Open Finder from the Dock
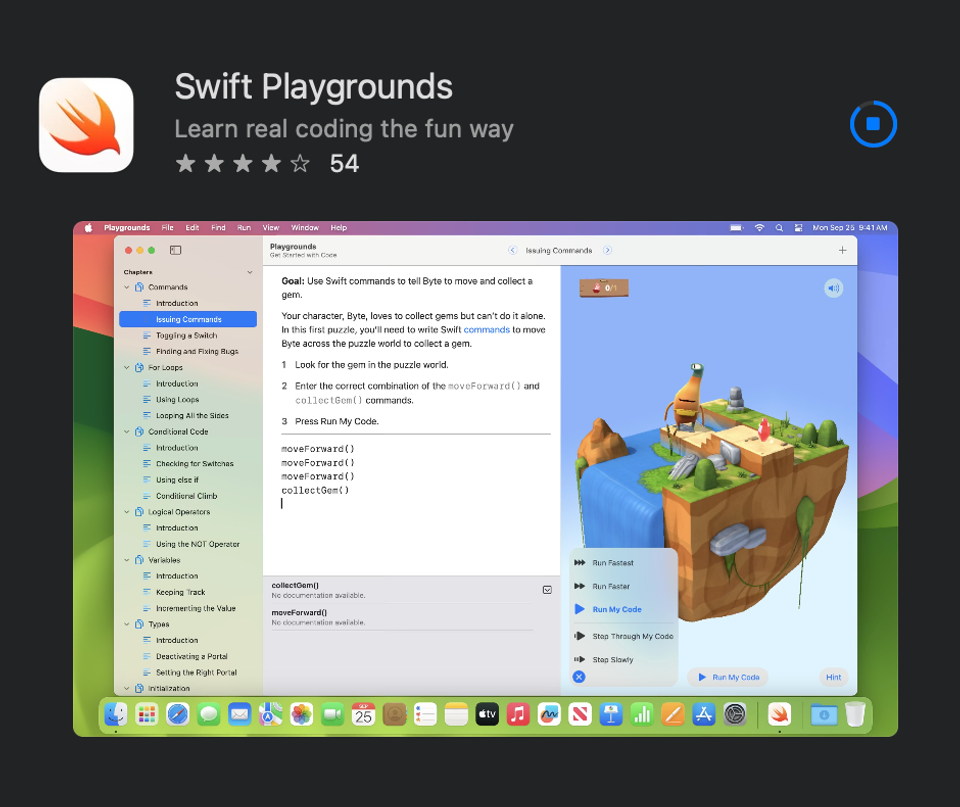This screenshot has width=960, height=807. [x=116, y=714]
